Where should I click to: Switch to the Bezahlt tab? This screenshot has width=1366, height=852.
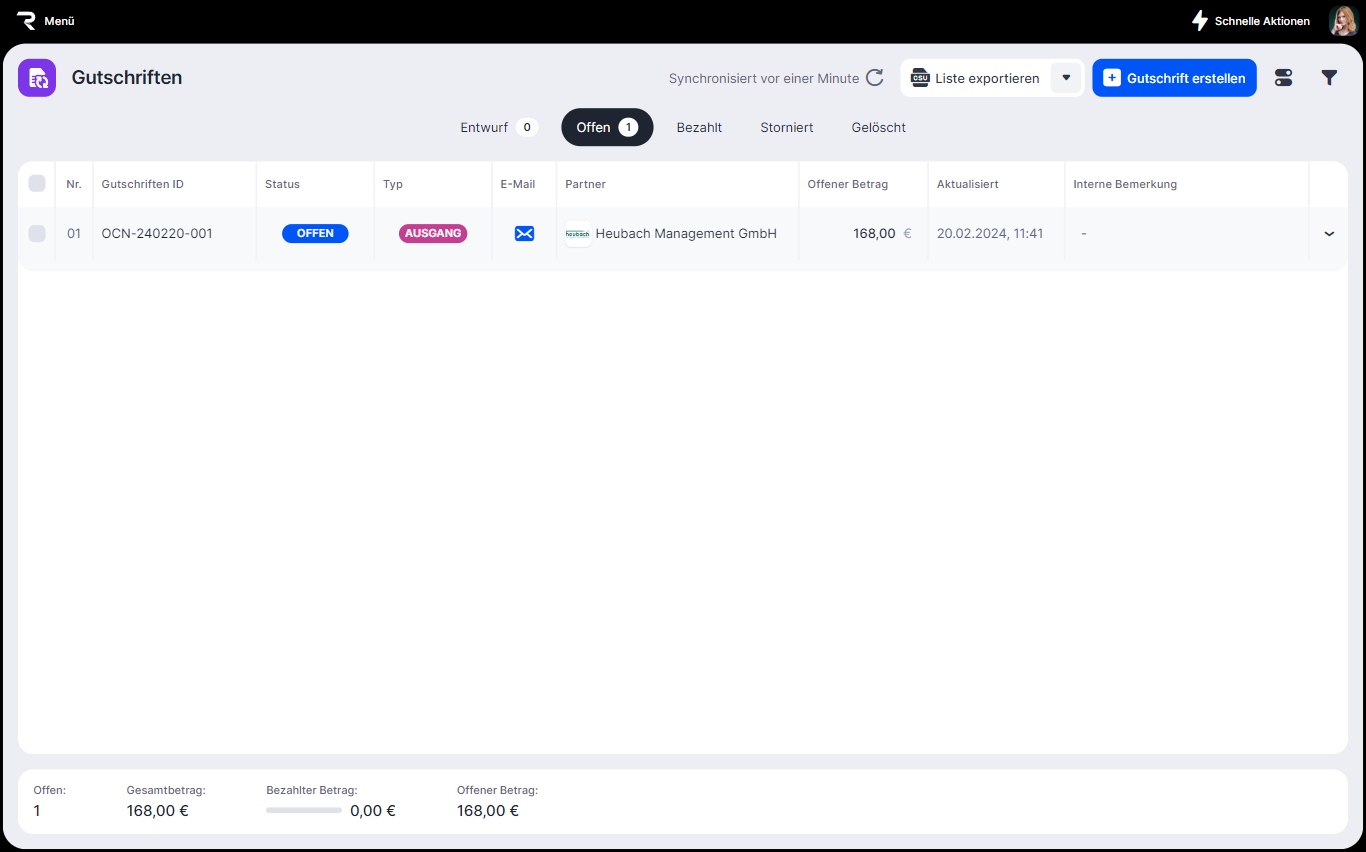point(699,127)
